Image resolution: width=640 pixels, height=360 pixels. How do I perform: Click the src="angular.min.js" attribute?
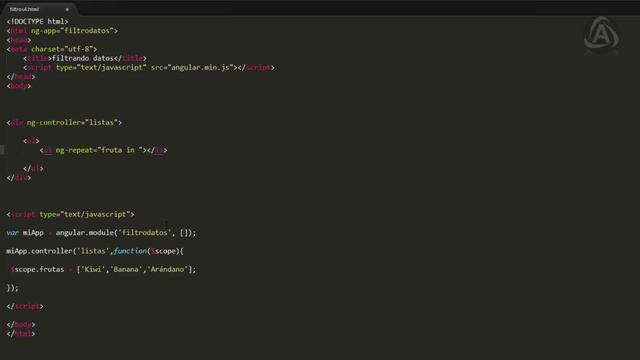(192, 68)
